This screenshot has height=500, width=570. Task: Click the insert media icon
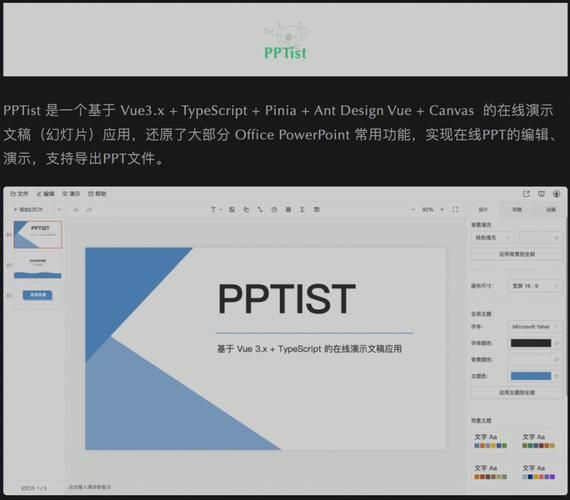click(x=317, y=209)
